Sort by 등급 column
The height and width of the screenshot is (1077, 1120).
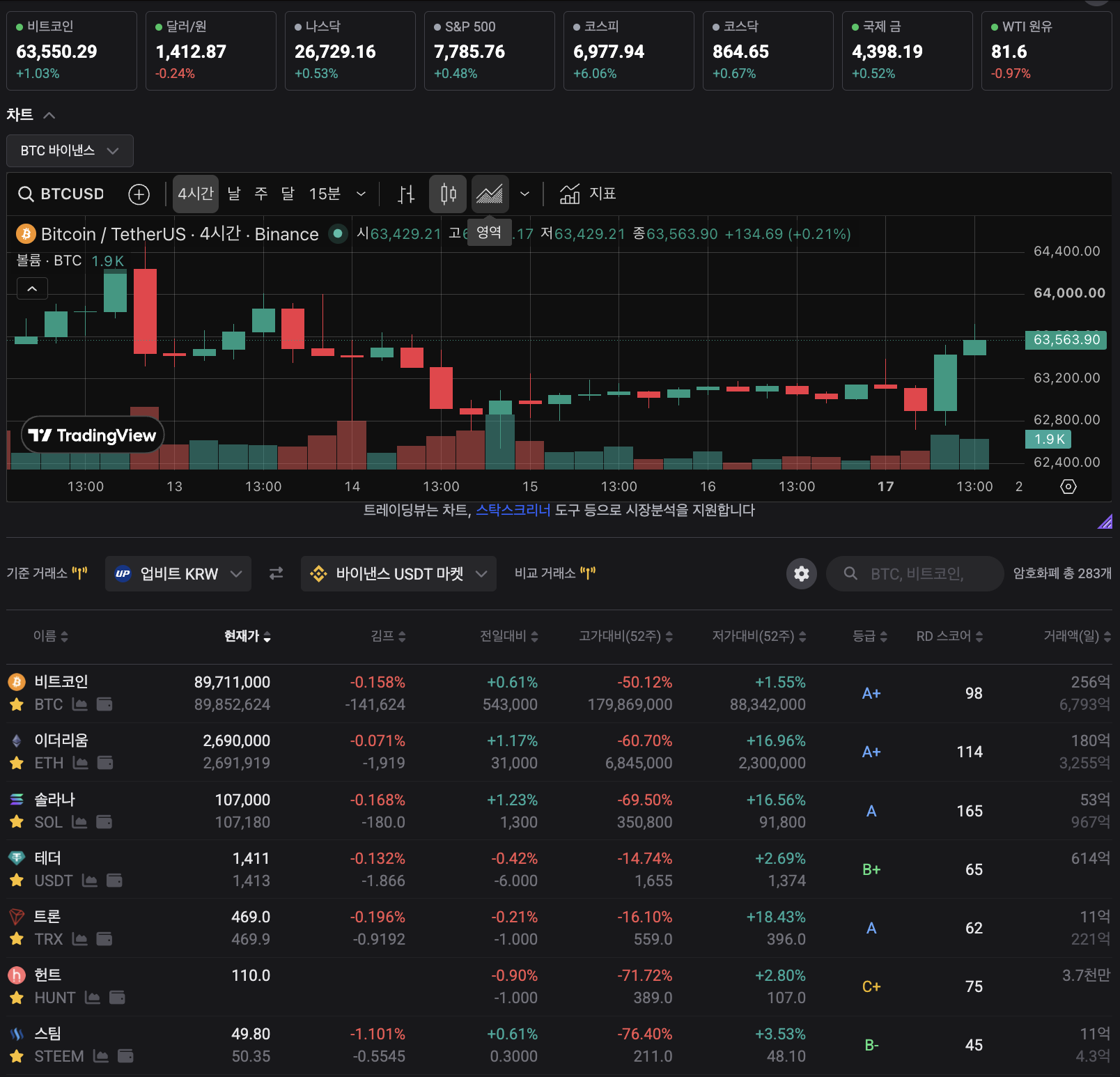pos(870,636)
